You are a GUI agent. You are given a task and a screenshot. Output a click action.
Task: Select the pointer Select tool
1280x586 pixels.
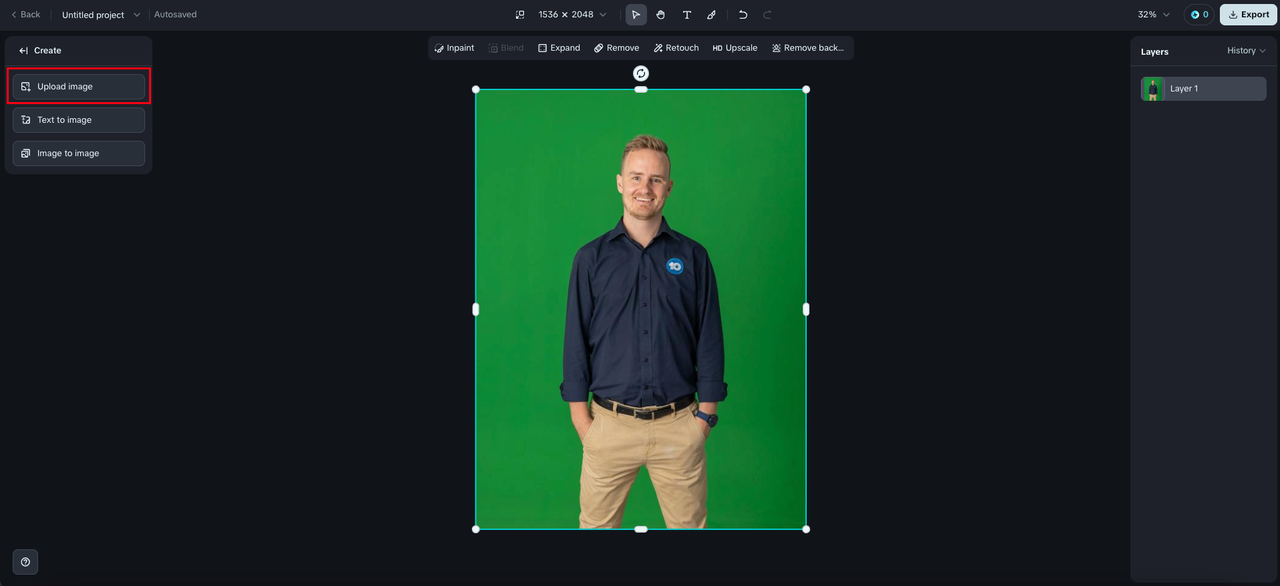[x=636, y=15]
